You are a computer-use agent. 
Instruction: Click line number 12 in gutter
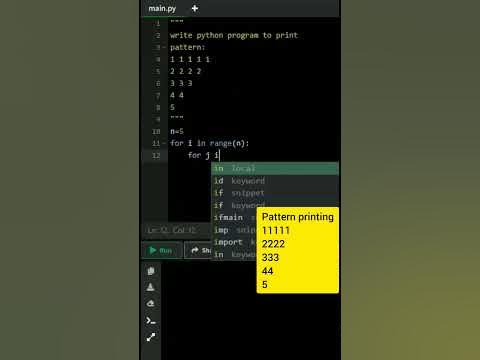point(156,155)
